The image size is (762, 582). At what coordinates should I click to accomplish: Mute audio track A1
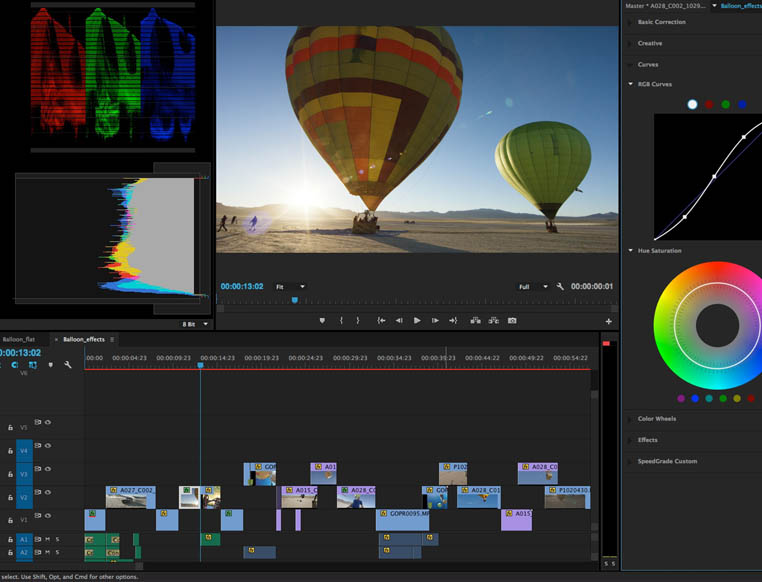click(x=48, y=539)
